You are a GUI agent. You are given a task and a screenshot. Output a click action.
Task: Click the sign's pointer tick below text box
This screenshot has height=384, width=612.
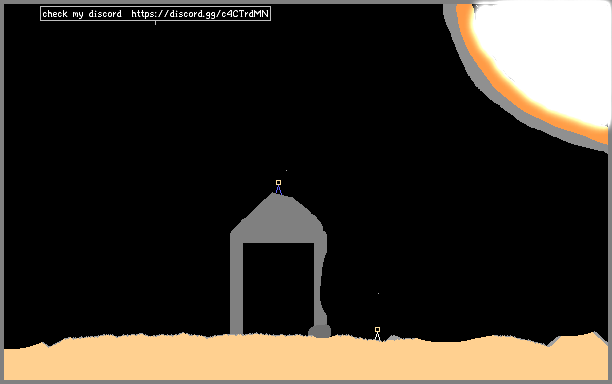[155, 23]
